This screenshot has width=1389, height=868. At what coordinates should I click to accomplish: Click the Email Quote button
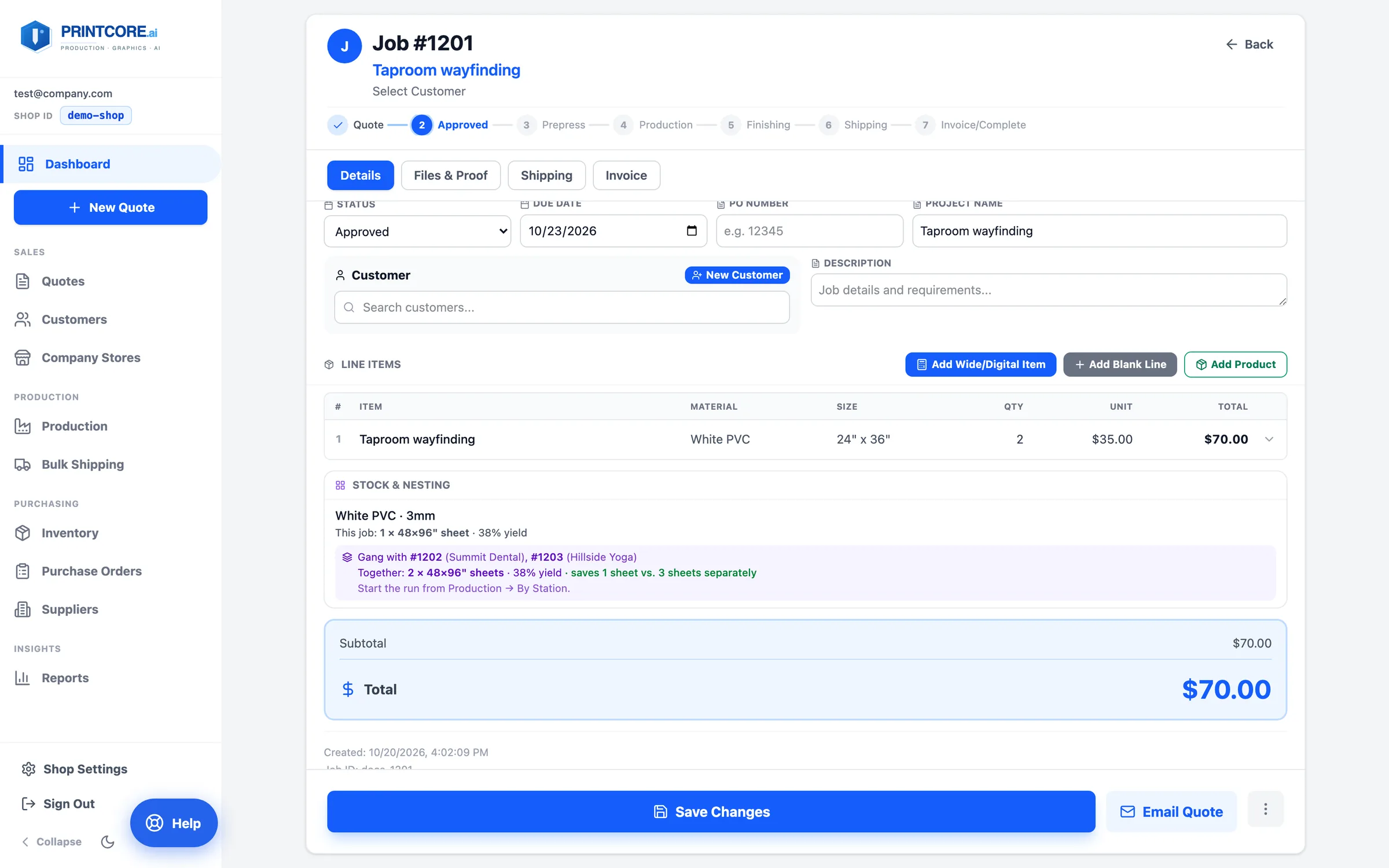(1171, 812)
